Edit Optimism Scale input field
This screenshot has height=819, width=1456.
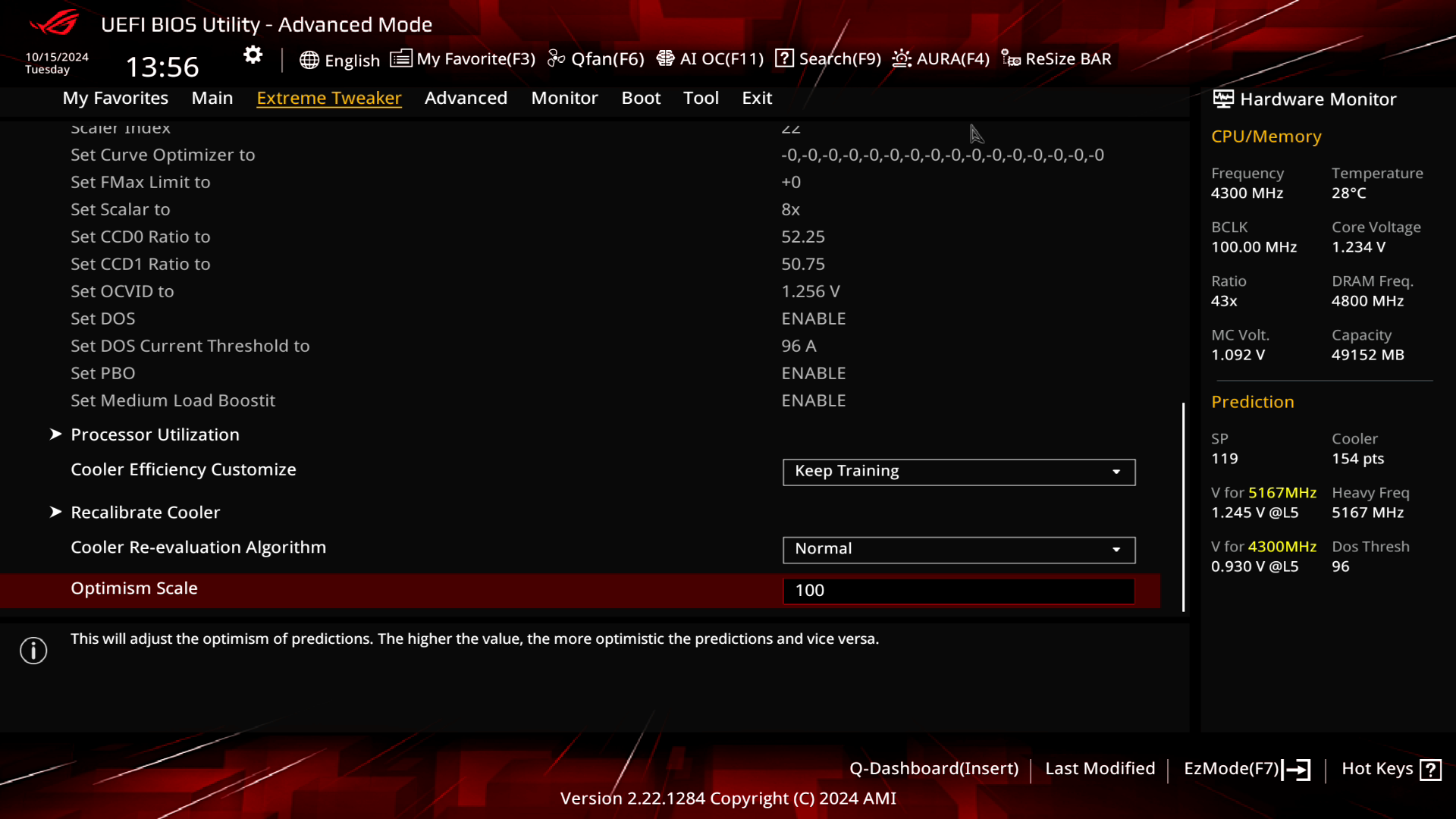(959, 590)
